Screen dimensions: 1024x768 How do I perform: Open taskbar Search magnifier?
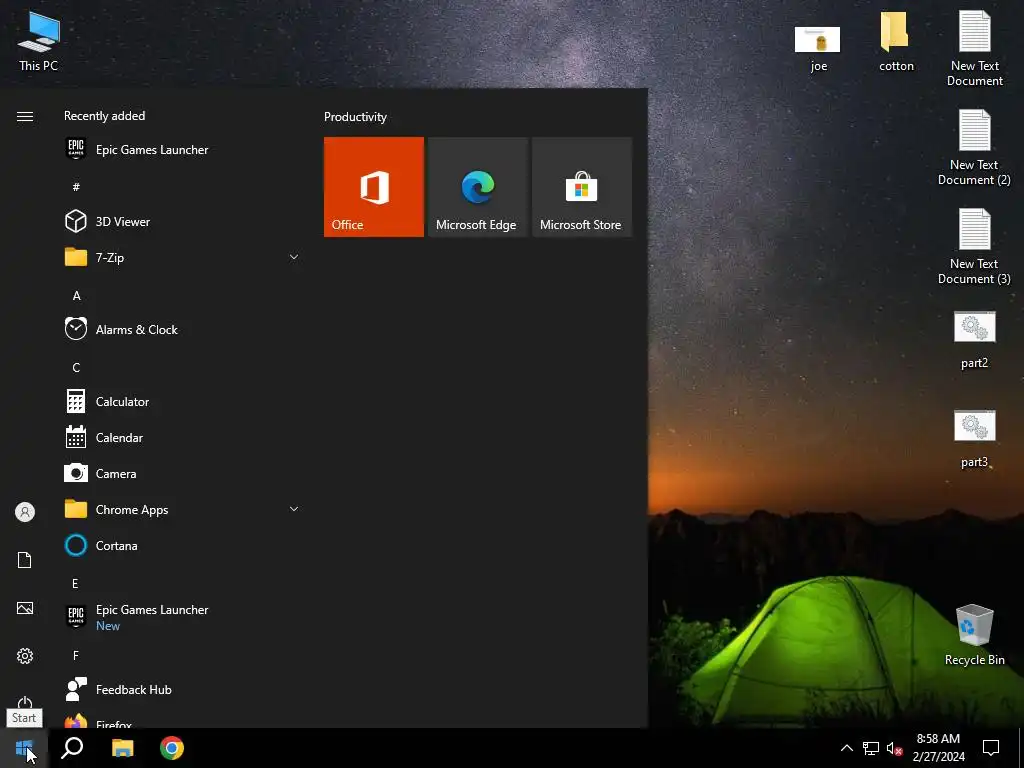point(72,748)
